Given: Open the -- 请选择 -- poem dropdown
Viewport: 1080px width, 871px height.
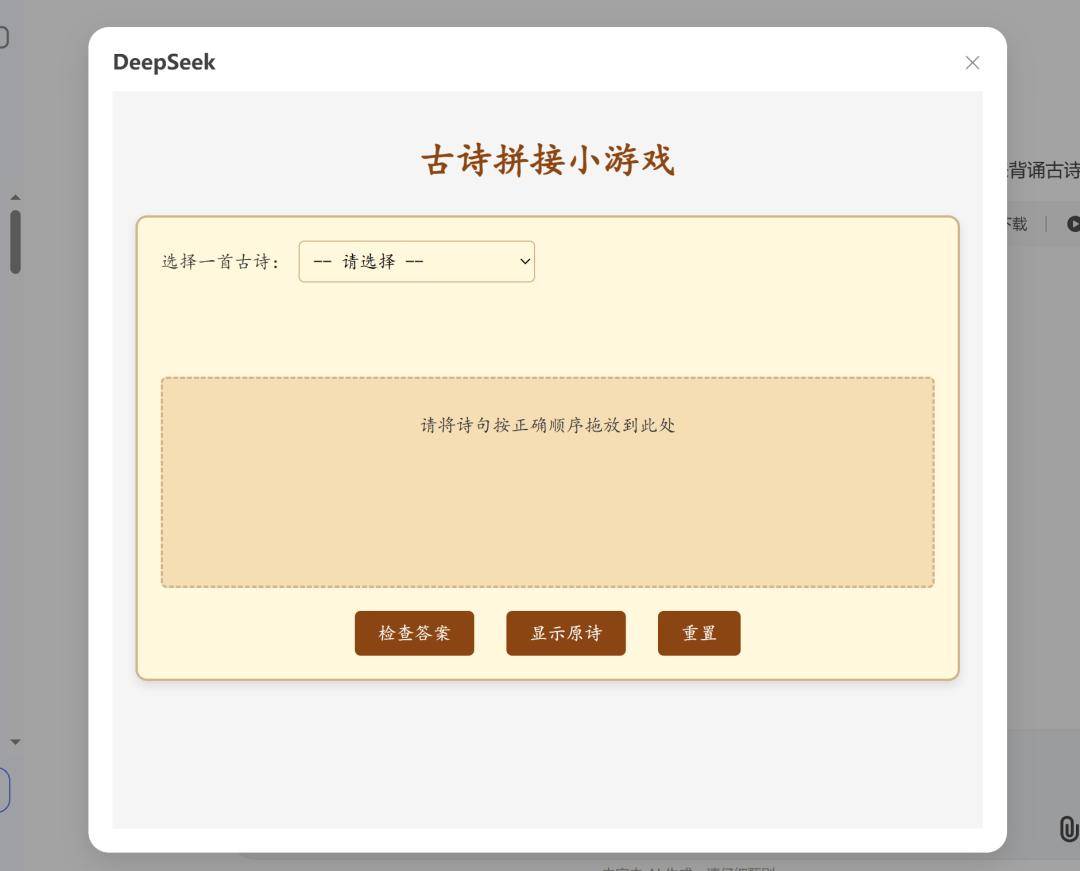Looking at the screenshot, I should click(x=416, y=261).
